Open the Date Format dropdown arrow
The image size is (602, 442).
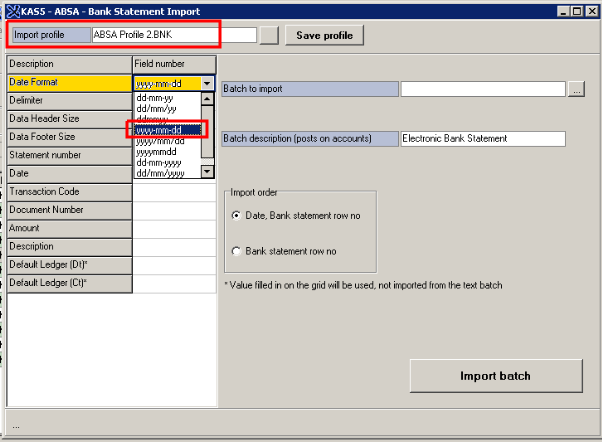point(207,85)
